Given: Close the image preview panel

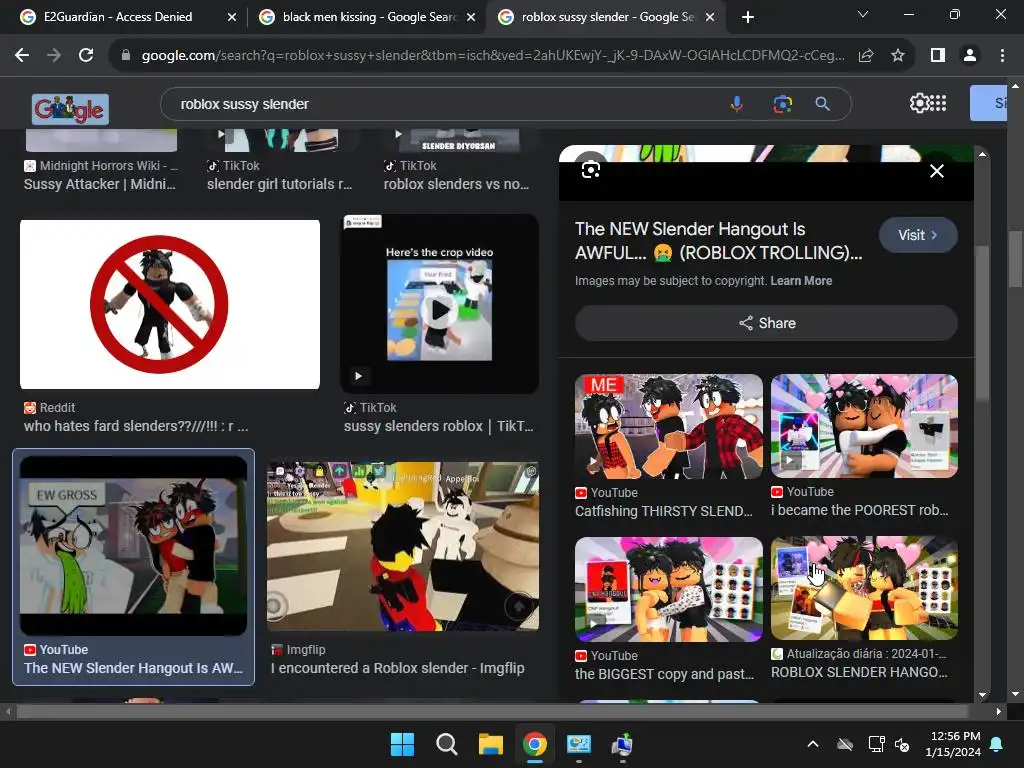Looking at the screenshot, I should pyautogui.click(x=936, y=171).
